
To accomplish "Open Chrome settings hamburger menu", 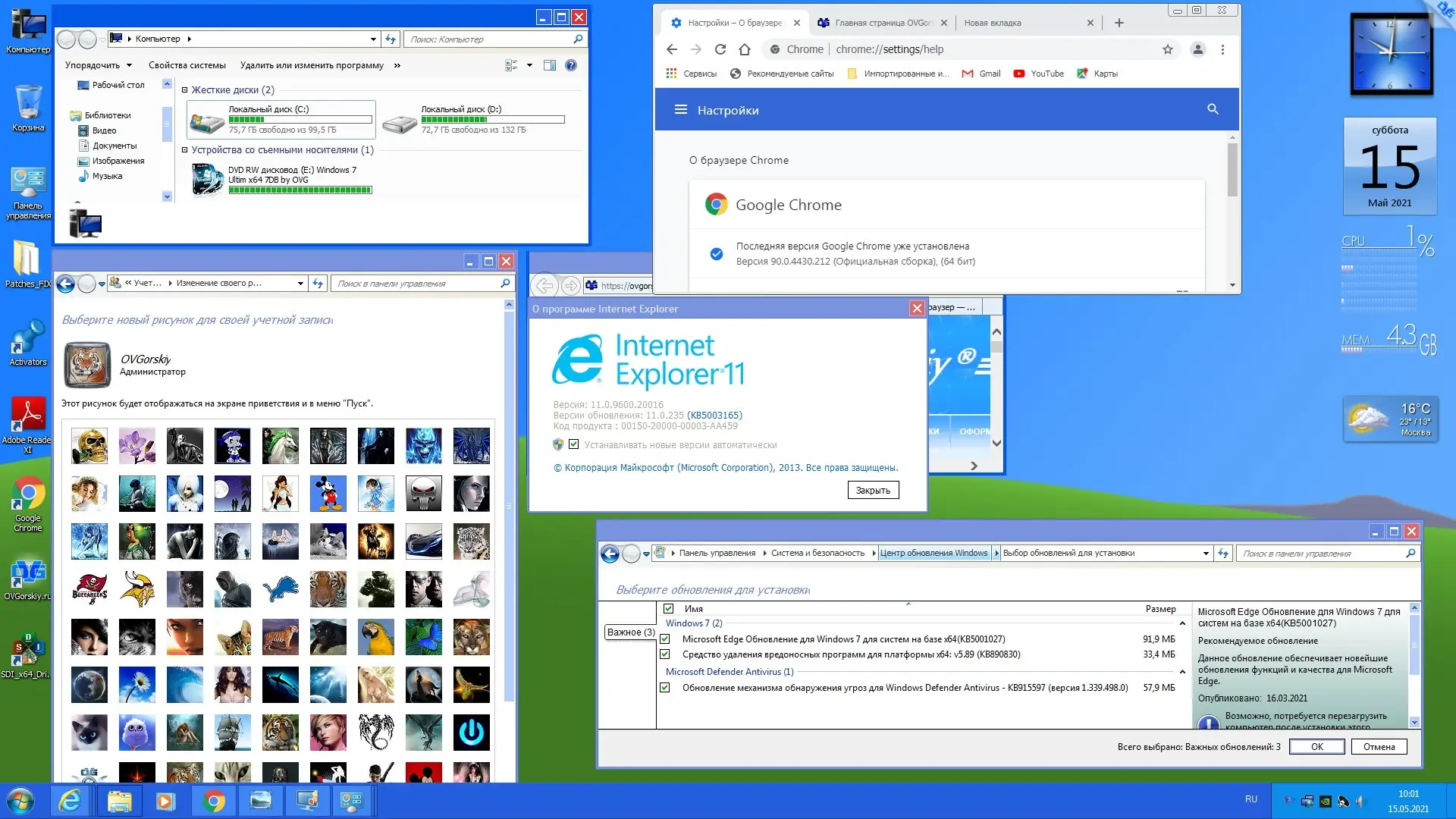I will pos(681,110).
